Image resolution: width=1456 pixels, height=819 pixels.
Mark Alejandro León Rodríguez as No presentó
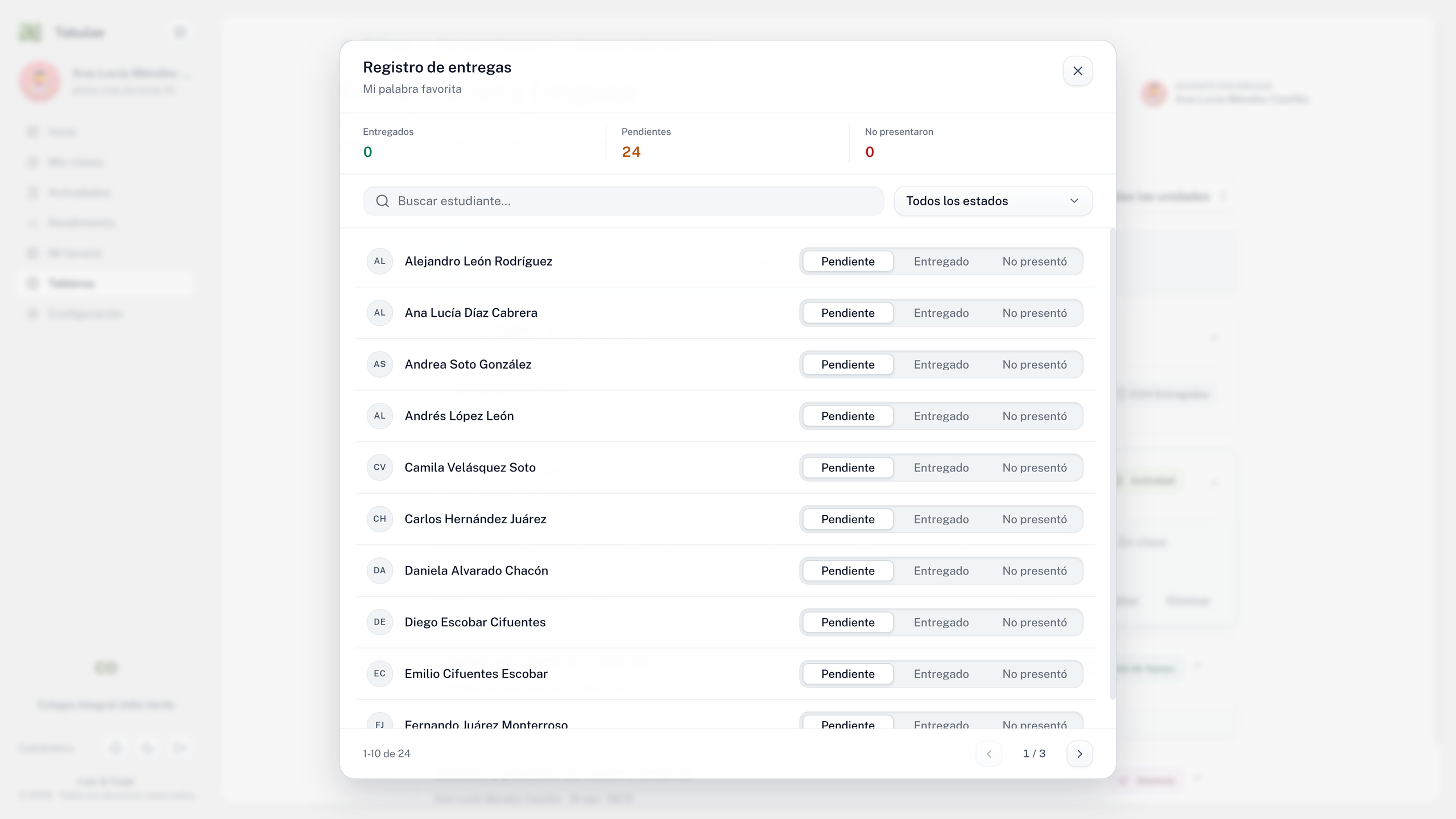point(1035,261)
